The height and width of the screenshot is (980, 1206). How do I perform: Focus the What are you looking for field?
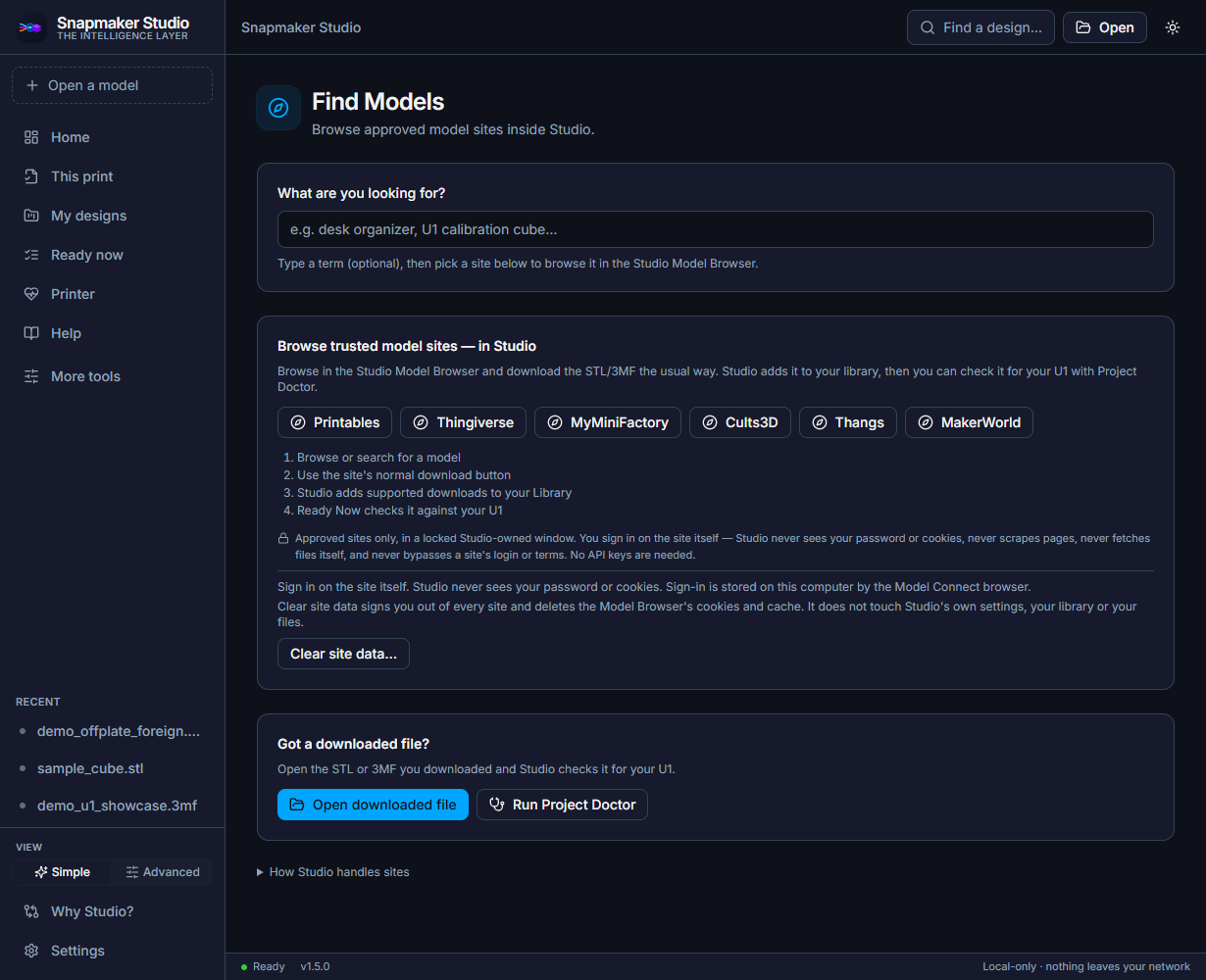point(716,229)
